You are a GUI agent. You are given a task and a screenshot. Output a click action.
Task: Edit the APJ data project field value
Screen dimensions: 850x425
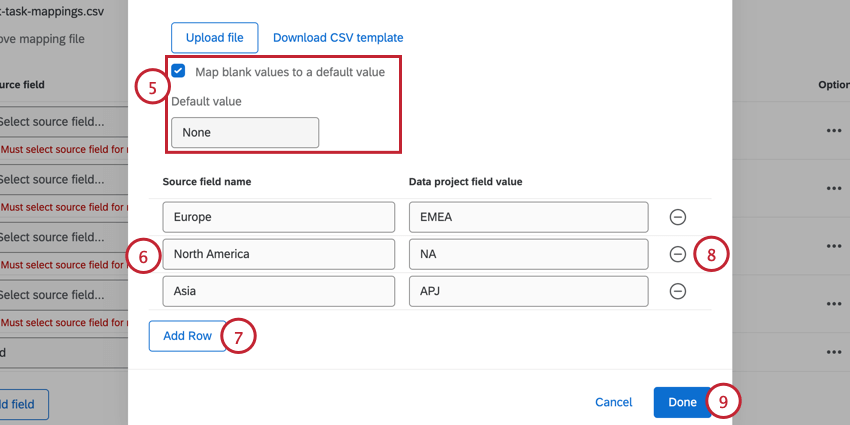pyautogui.click(x=528, y=291)
